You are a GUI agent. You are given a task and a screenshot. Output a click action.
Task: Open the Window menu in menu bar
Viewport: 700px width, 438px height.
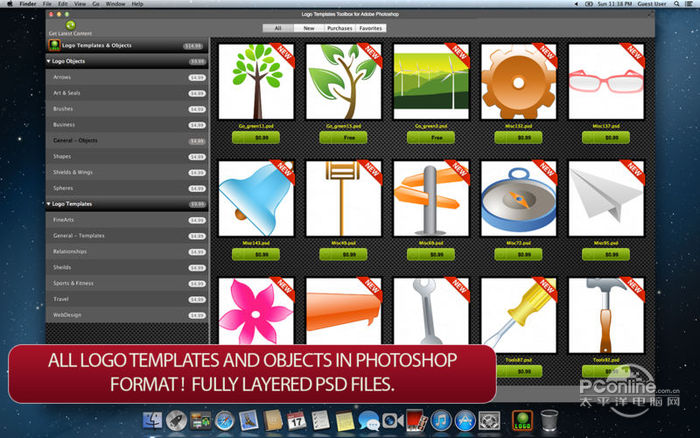pyautogui.click(x=115, y=4)
